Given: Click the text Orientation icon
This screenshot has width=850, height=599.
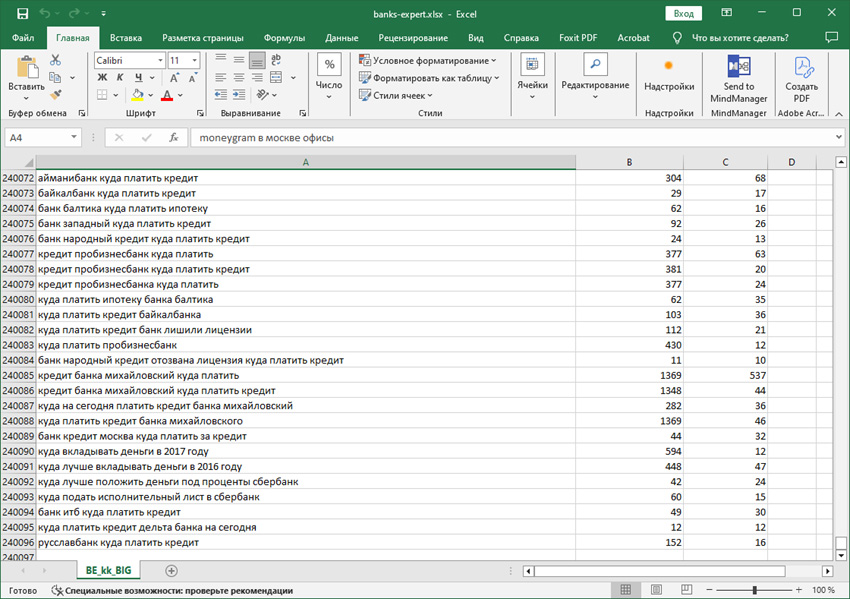Looking at the screenshot, I should [263, 95].
